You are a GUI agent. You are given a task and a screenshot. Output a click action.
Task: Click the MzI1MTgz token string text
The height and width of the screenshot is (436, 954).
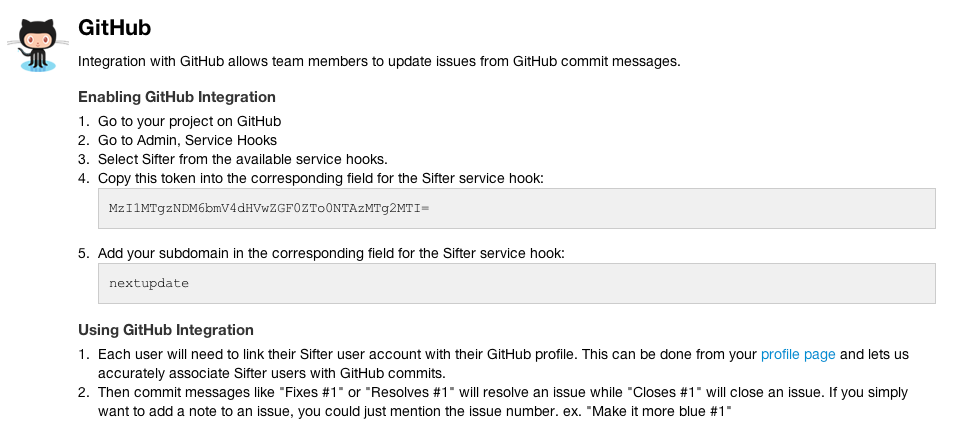tap(269, 209)
